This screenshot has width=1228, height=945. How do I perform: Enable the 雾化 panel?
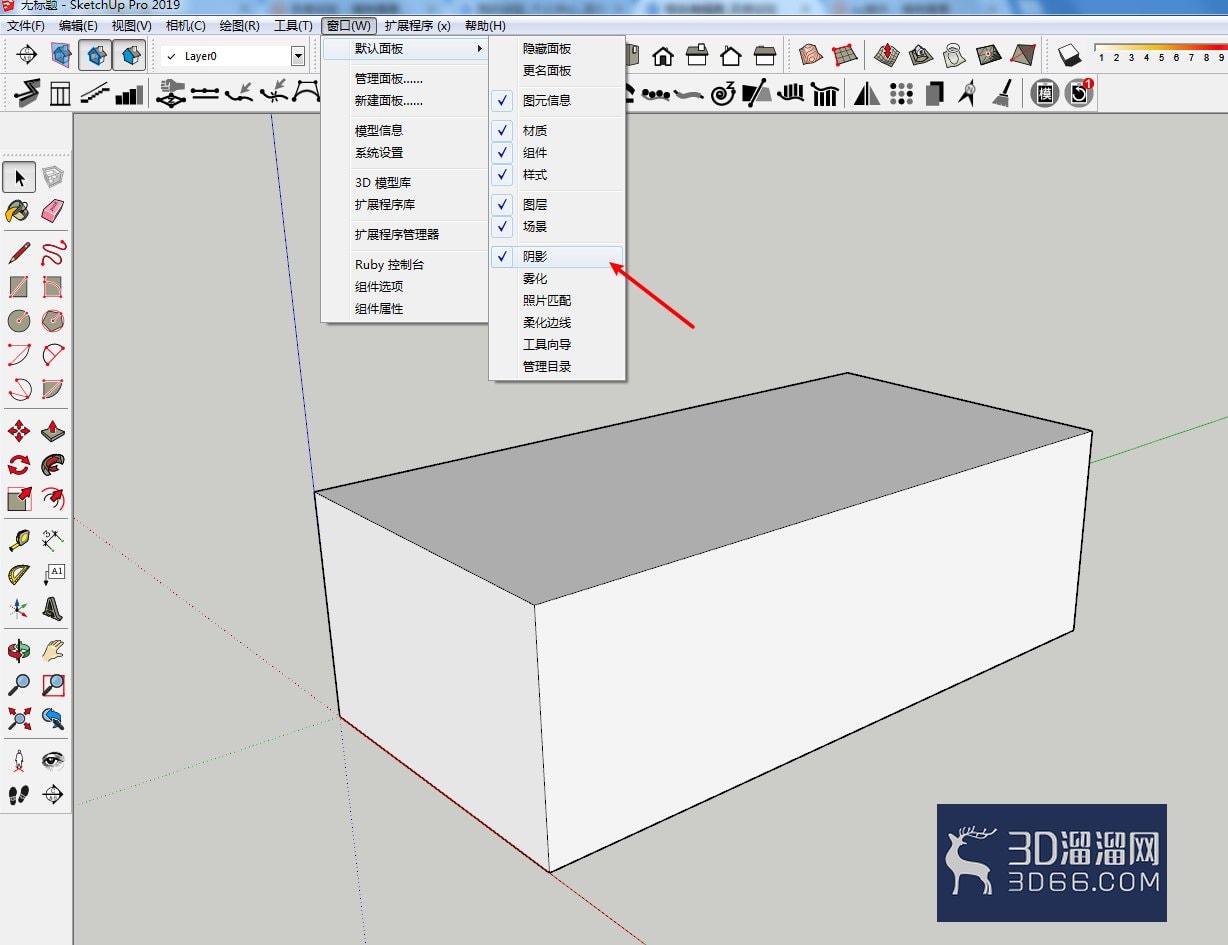click(x=557, y=278)
